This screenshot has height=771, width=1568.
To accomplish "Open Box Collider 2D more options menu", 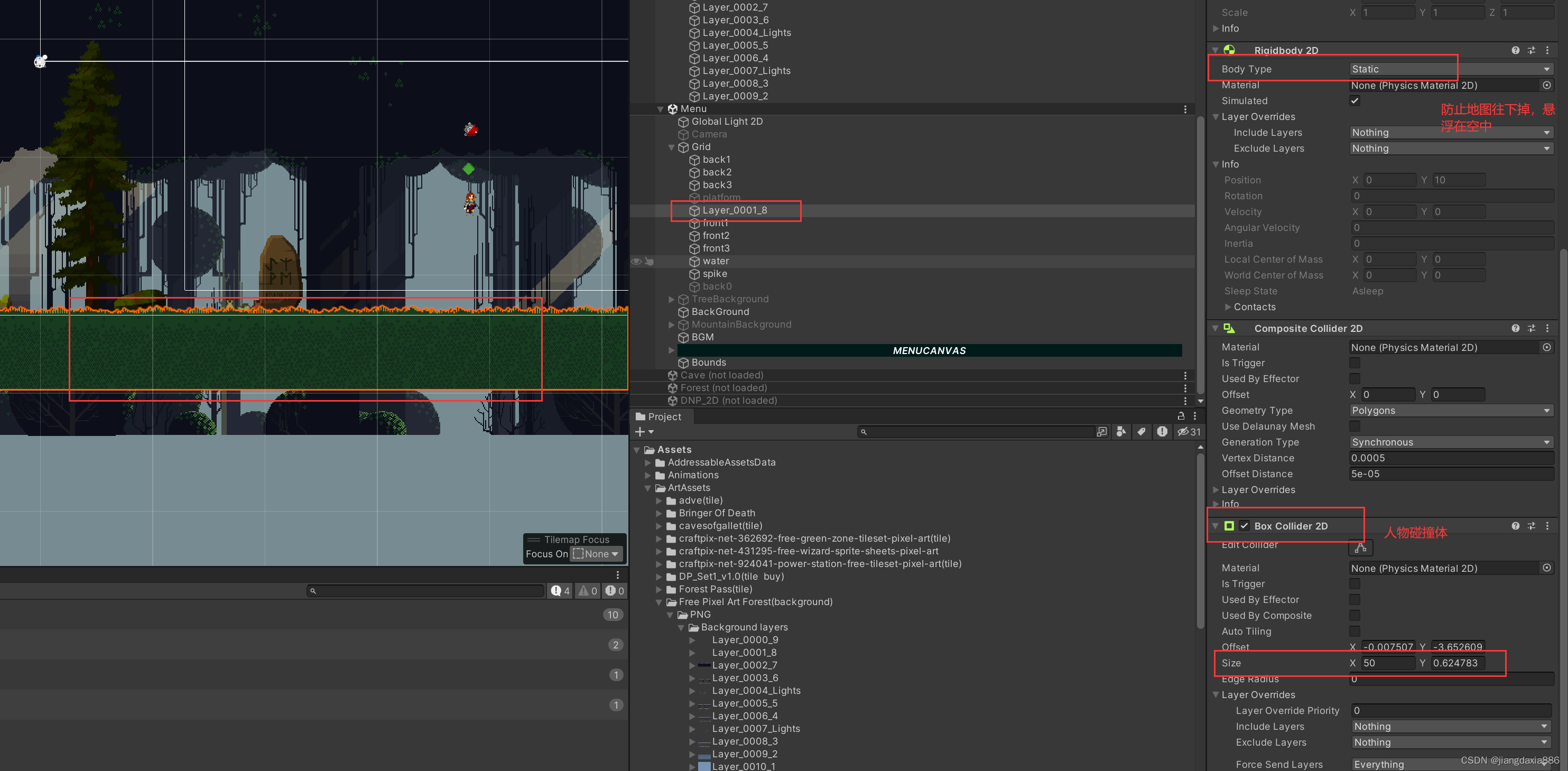I will (x=1547, y=526).
